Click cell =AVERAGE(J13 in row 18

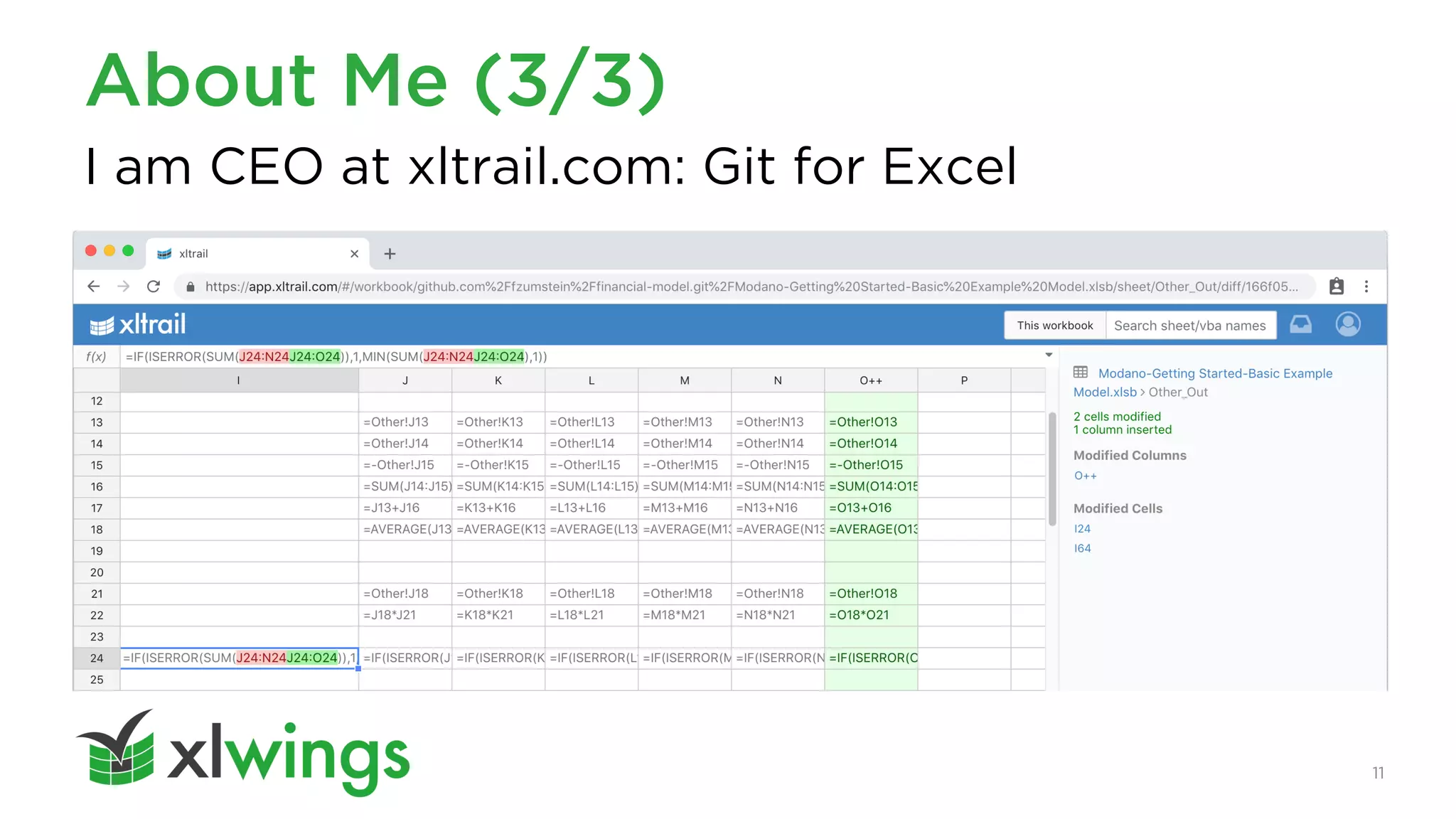pos(405,530)
